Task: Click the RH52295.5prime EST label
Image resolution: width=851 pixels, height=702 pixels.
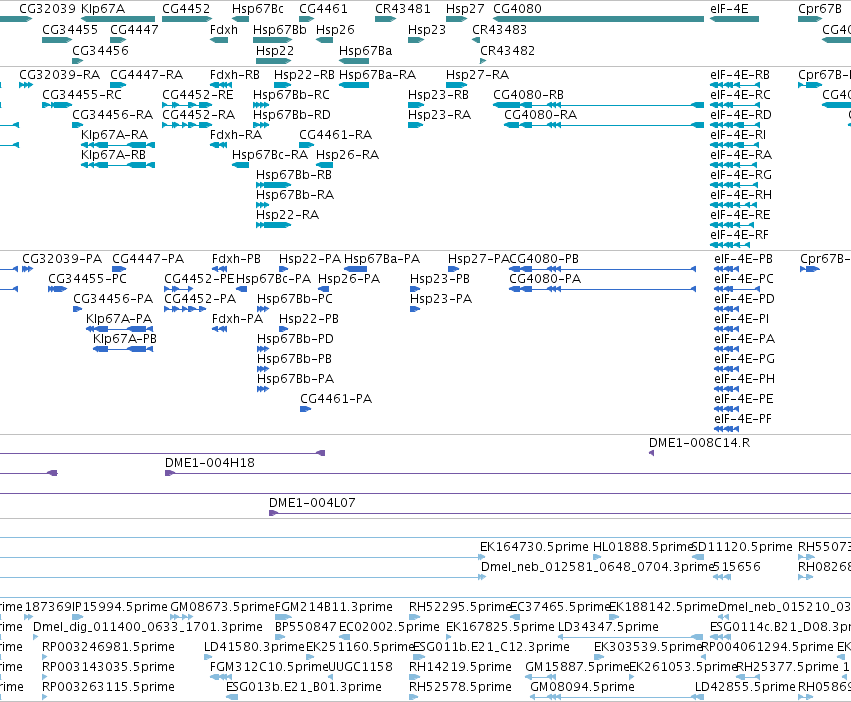Action: (460, 606)
